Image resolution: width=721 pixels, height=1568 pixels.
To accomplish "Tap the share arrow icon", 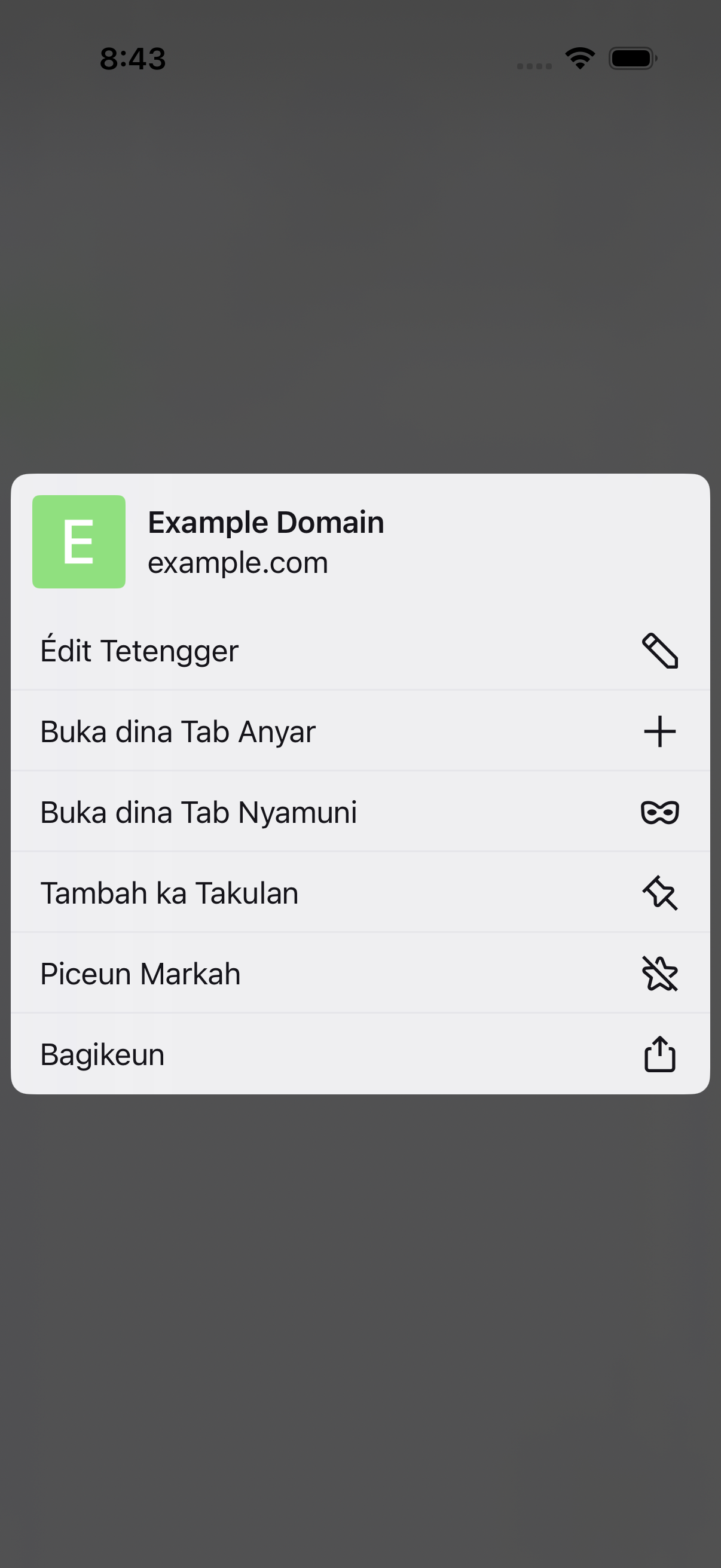I will point(659,1054).
